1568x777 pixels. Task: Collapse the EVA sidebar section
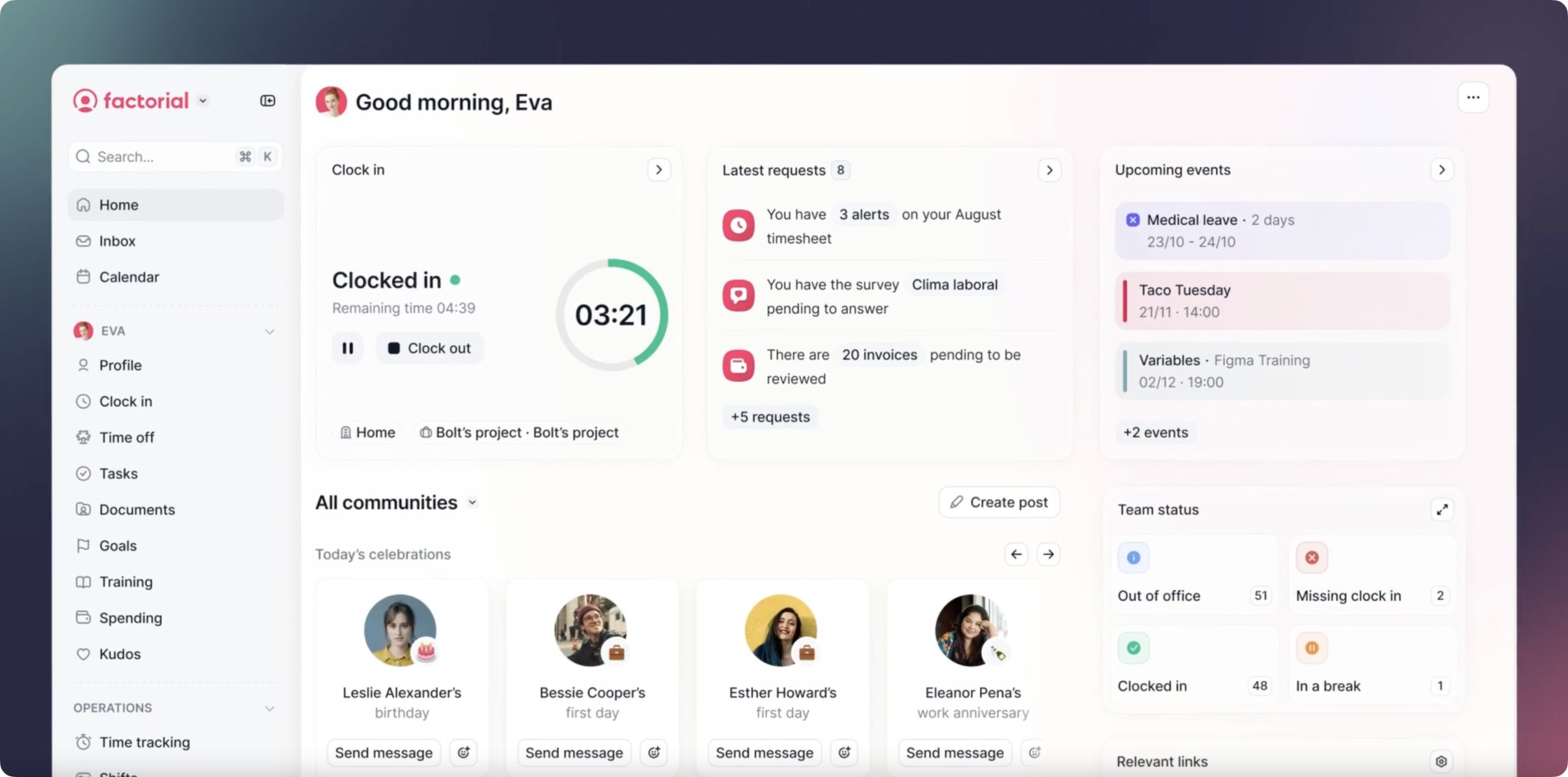(x=269, y=331)
